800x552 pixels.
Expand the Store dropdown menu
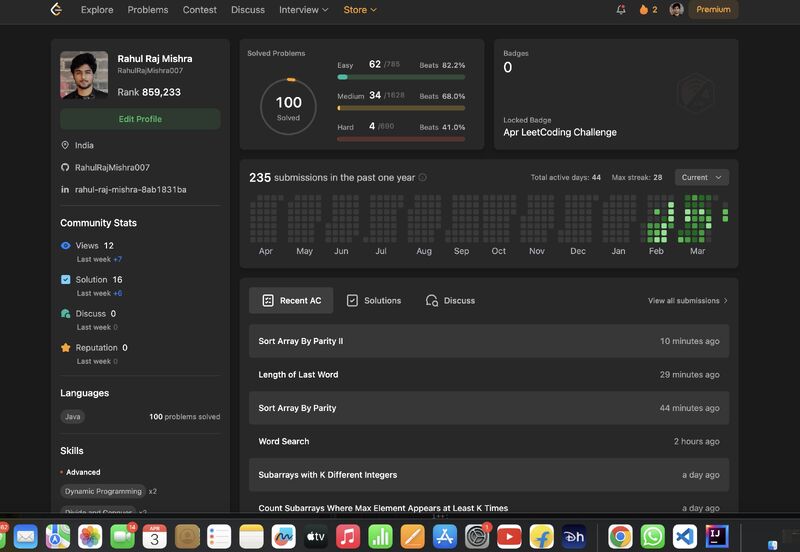[360, 10]
